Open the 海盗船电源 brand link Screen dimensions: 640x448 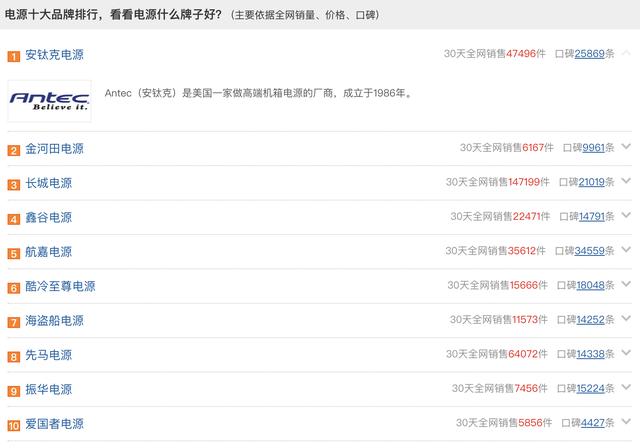pyautogui.click(x=54, y=320)
